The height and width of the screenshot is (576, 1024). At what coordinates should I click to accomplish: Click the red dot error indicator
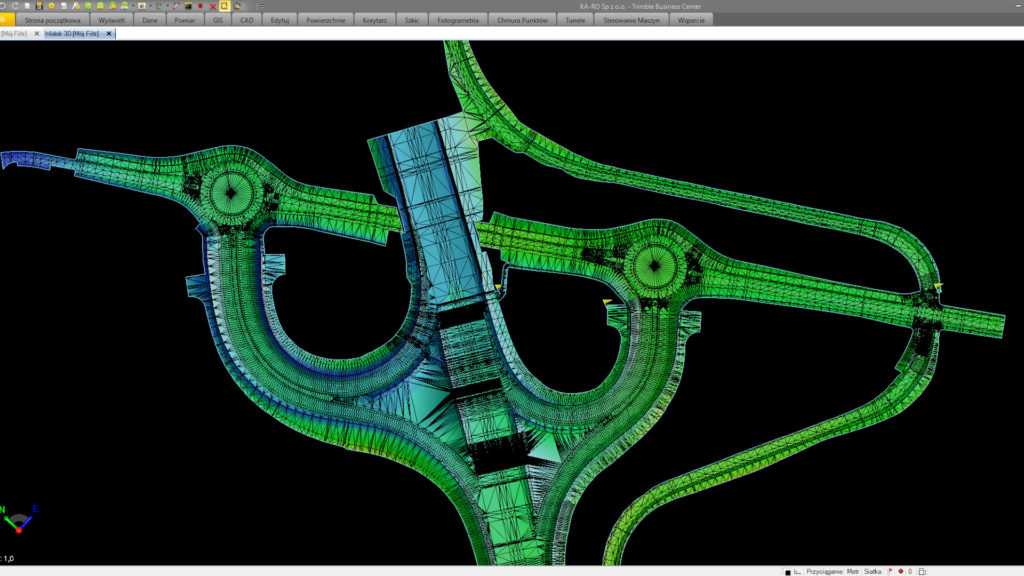coord(900,571)
